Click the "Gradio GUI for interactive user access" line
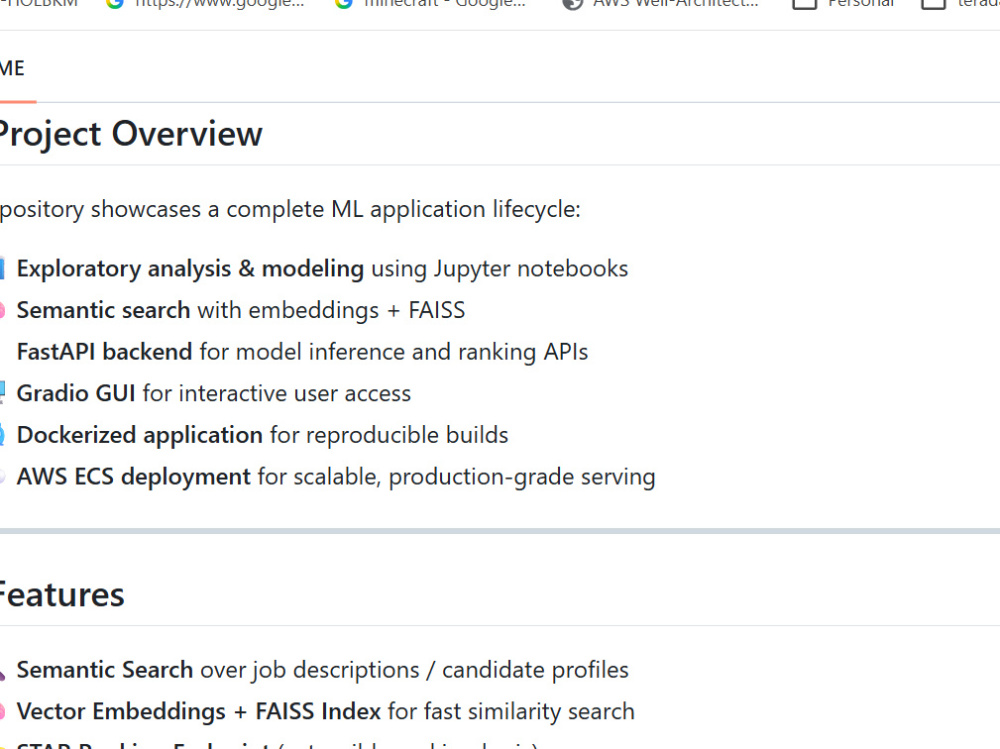 click(x=214, y=393)
